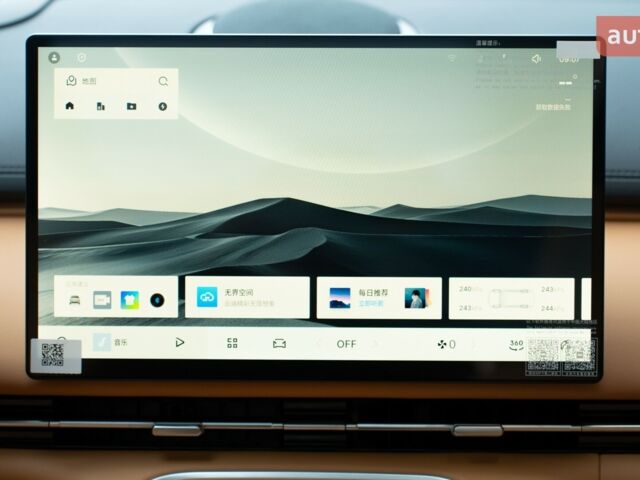Open vehicle settings car icon in dock
640x480 pixels.
point(280,343)
